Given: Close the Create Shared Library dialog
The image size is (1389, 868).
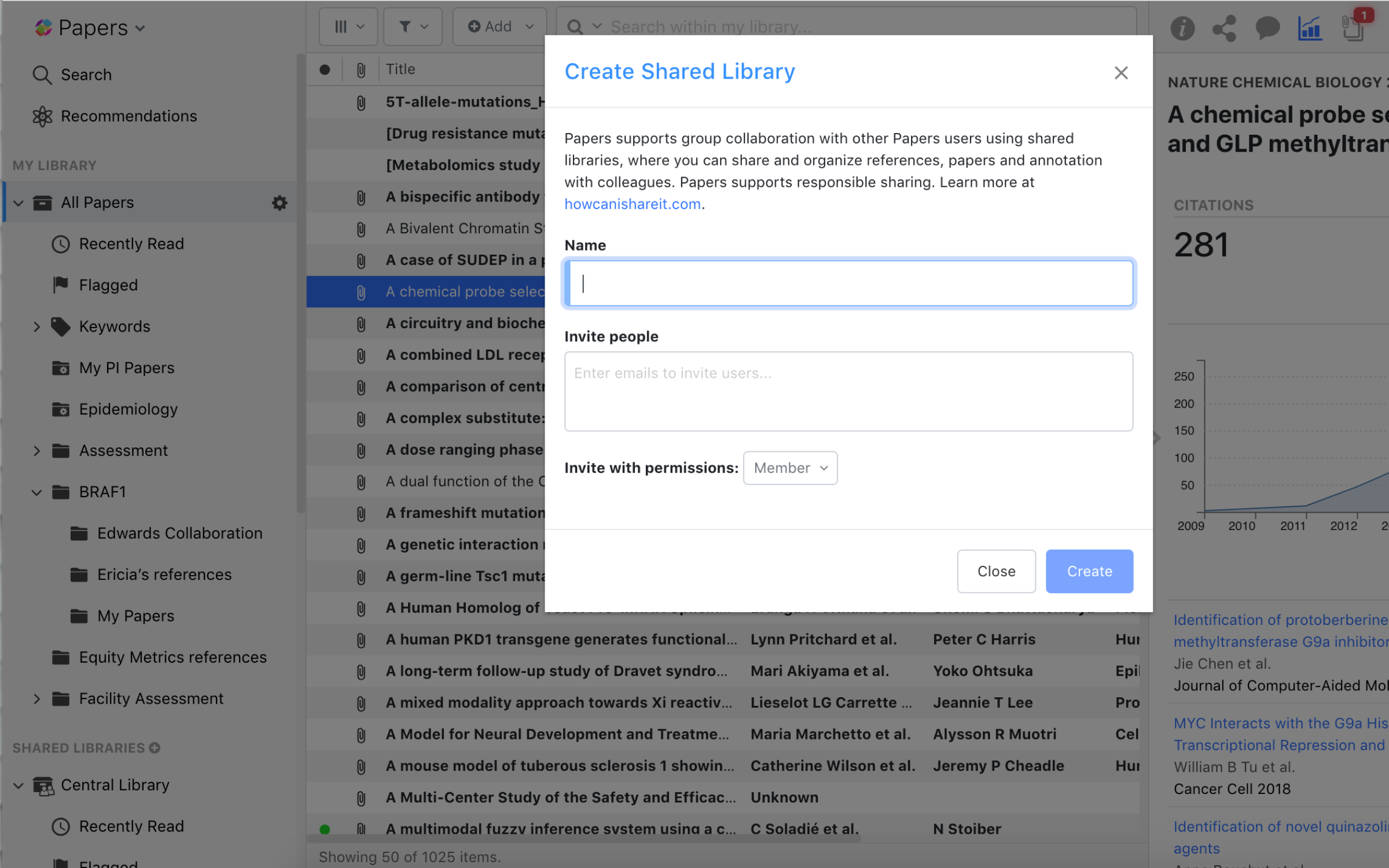Looking at the screenshot, I should [1120, 73].
